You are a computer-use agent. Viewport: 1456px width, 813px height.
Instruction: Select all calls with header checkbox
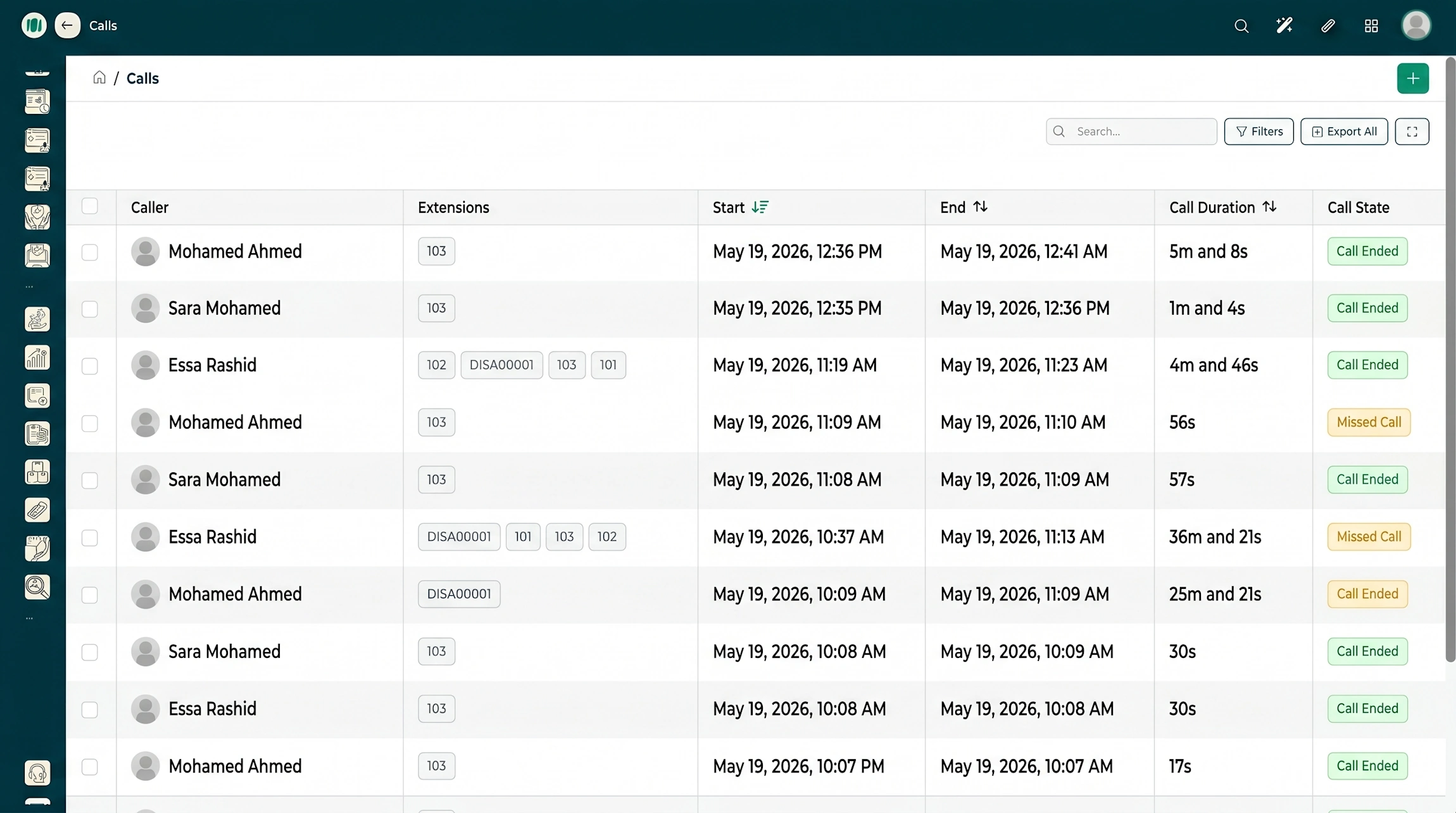tap(90, 206)
